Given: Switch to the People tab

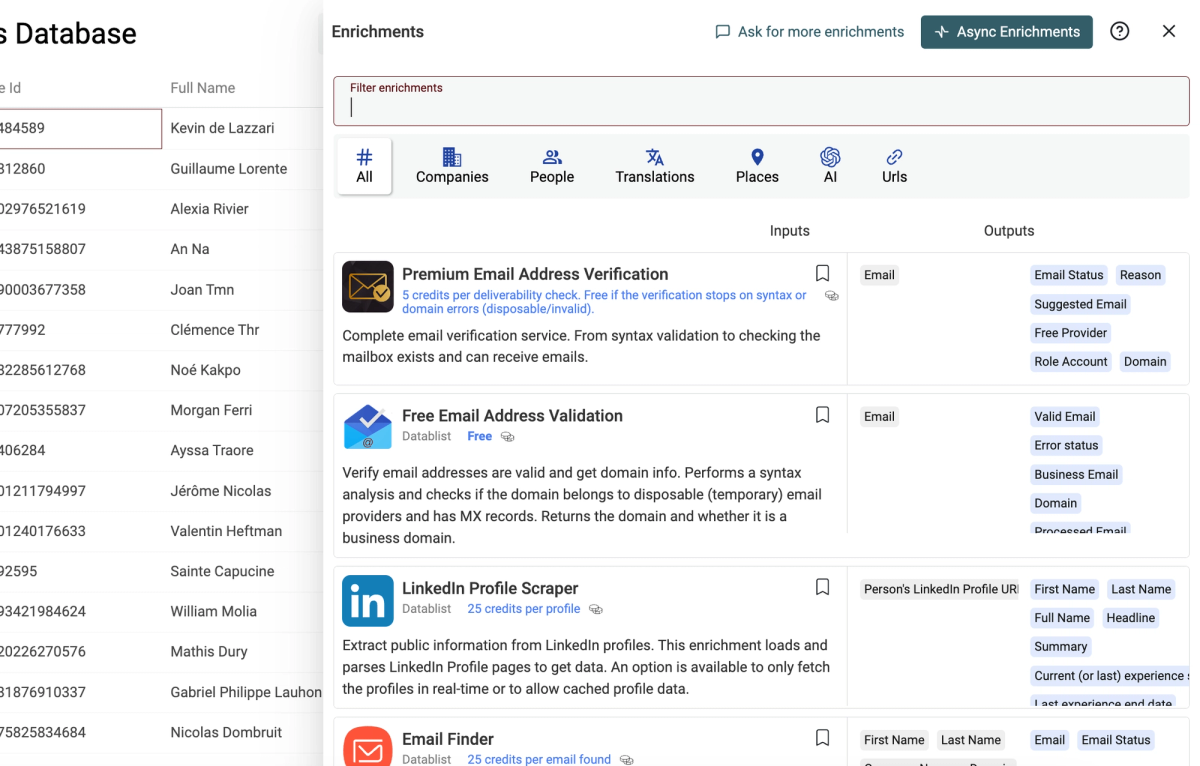Looking at the screenshot, I should coord(552,166).
